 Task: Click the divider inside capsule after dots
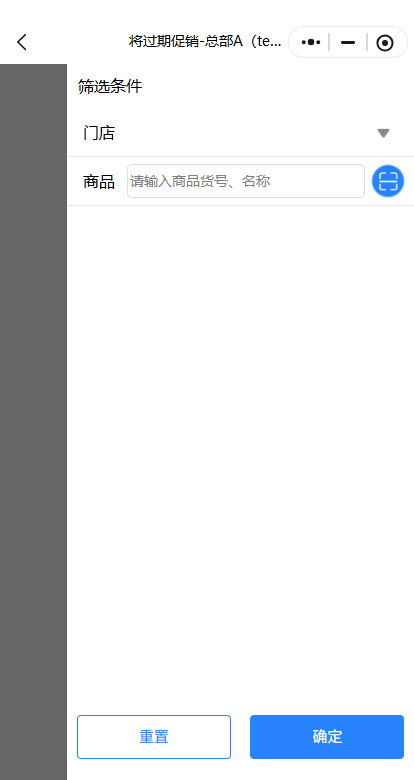tap(329, 42)
